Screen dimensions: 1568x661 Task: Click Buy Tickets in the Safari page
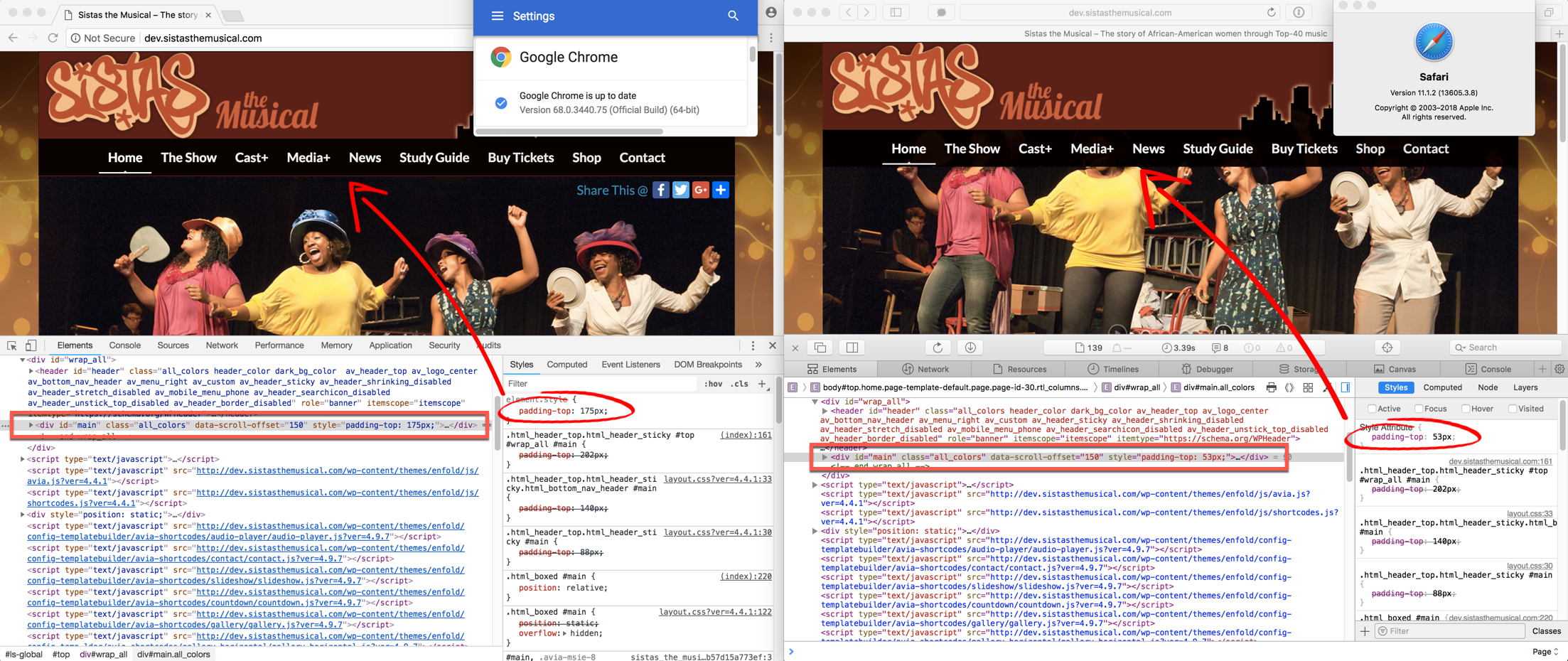(x=1304, y=149)
